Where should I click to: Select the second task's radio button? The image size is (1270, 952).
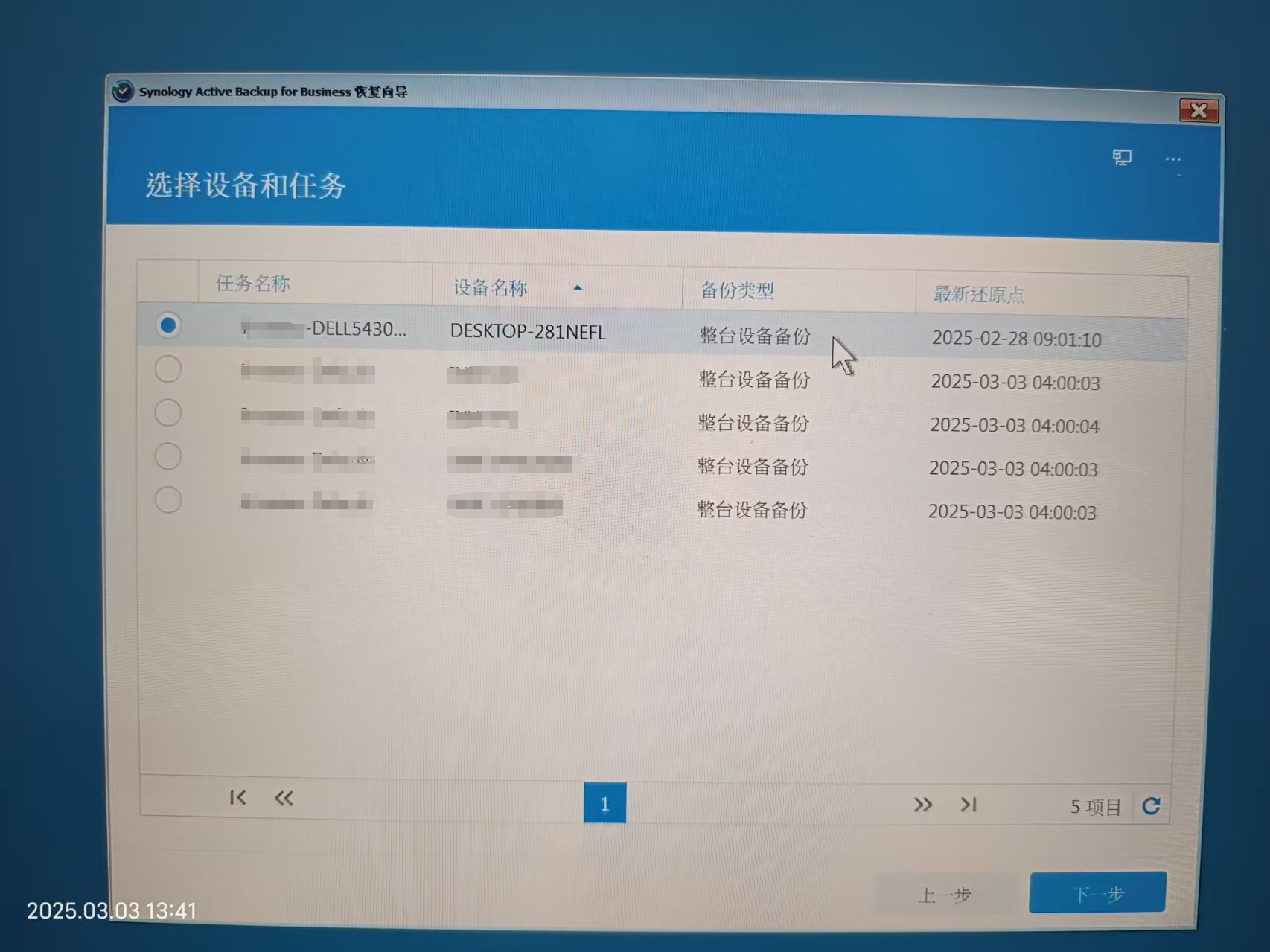click(x=168, y=369)
